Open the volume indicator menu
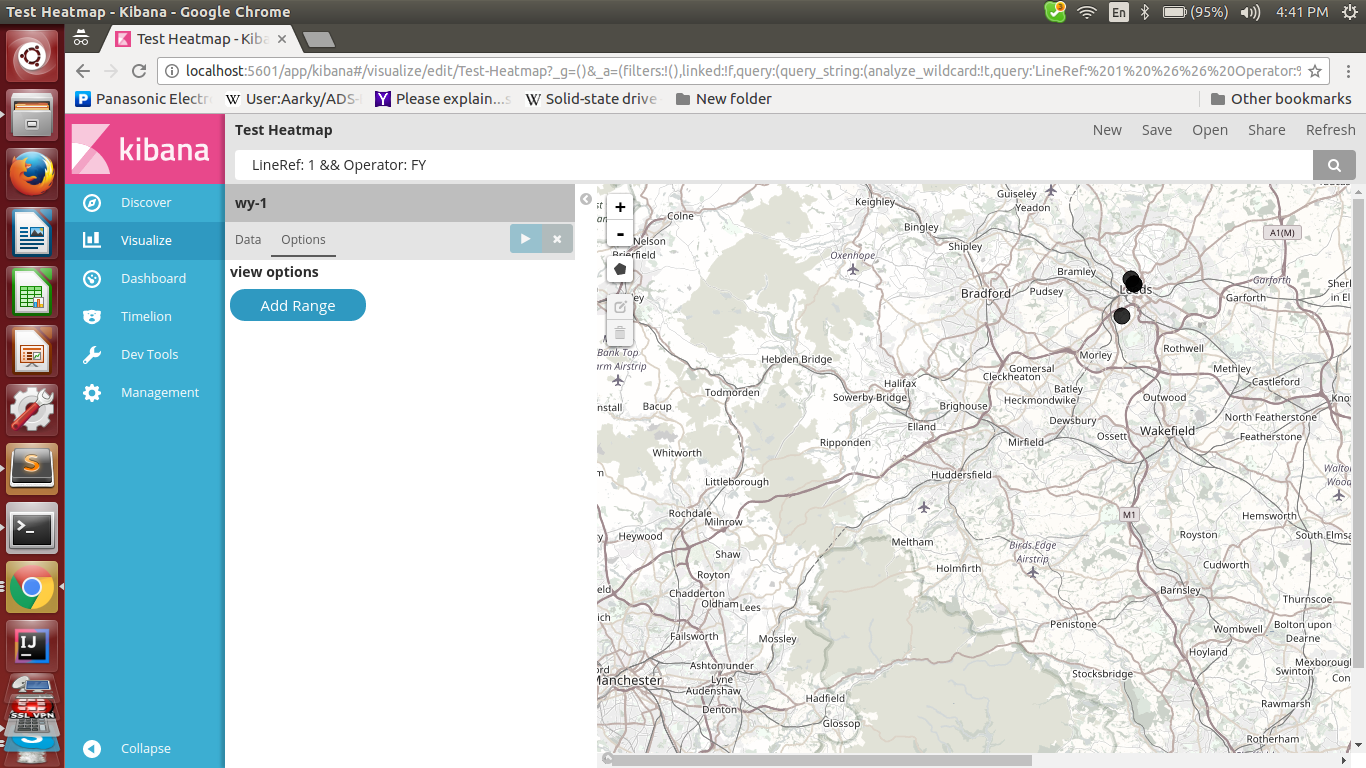 tap(1250, 12)
